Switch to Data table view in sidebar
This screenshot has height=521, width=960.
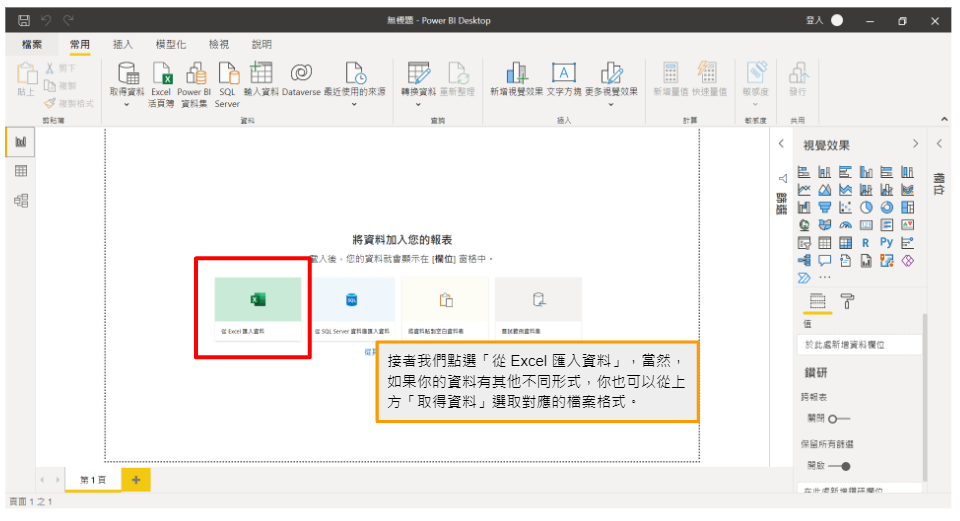tap(21, 171)
